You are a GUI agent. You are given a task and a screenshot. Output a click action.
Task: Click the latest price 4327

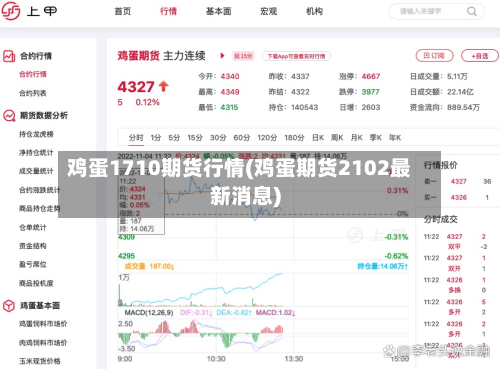[136, 87]
